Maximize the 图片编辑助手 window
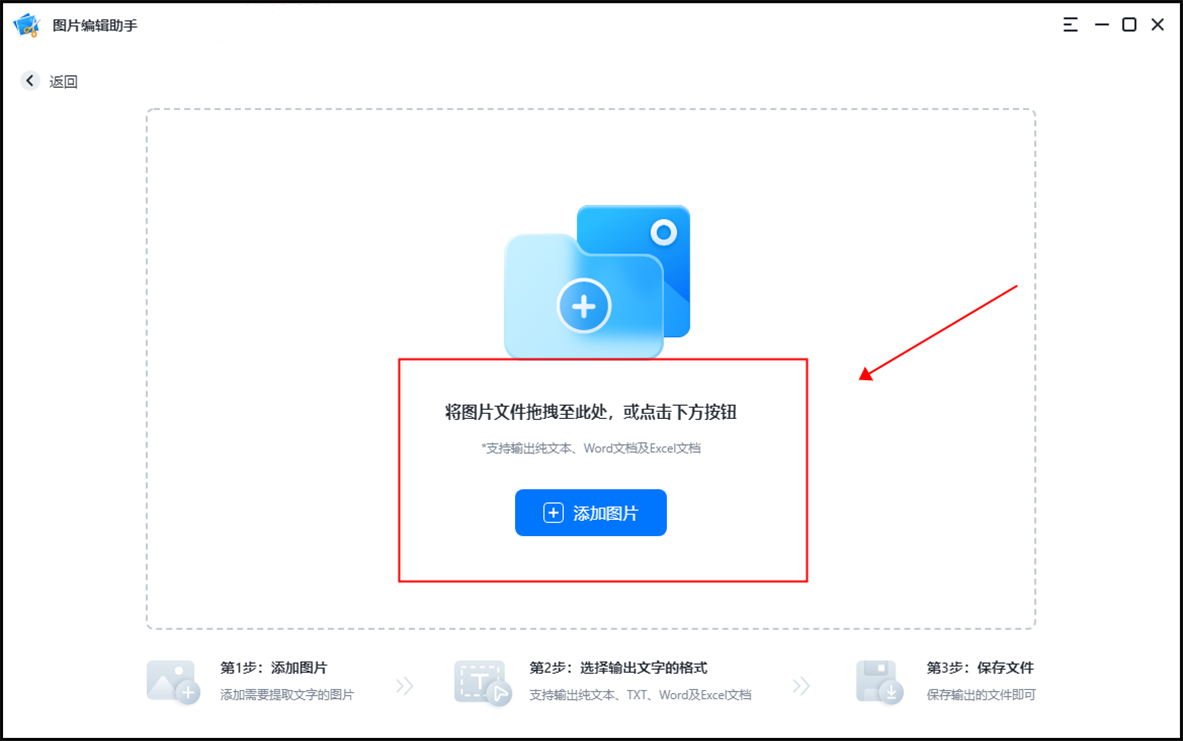Screen dimensions: 1183x741 [x=1129, y=25]
